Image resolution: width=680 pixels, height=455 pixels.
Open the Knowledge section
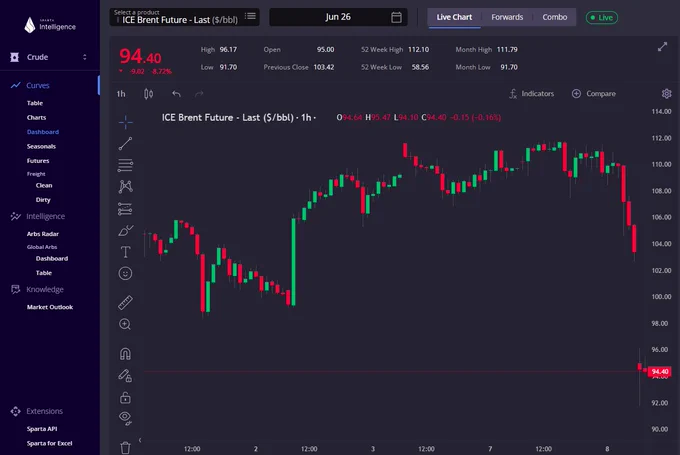tap(45, 289)
